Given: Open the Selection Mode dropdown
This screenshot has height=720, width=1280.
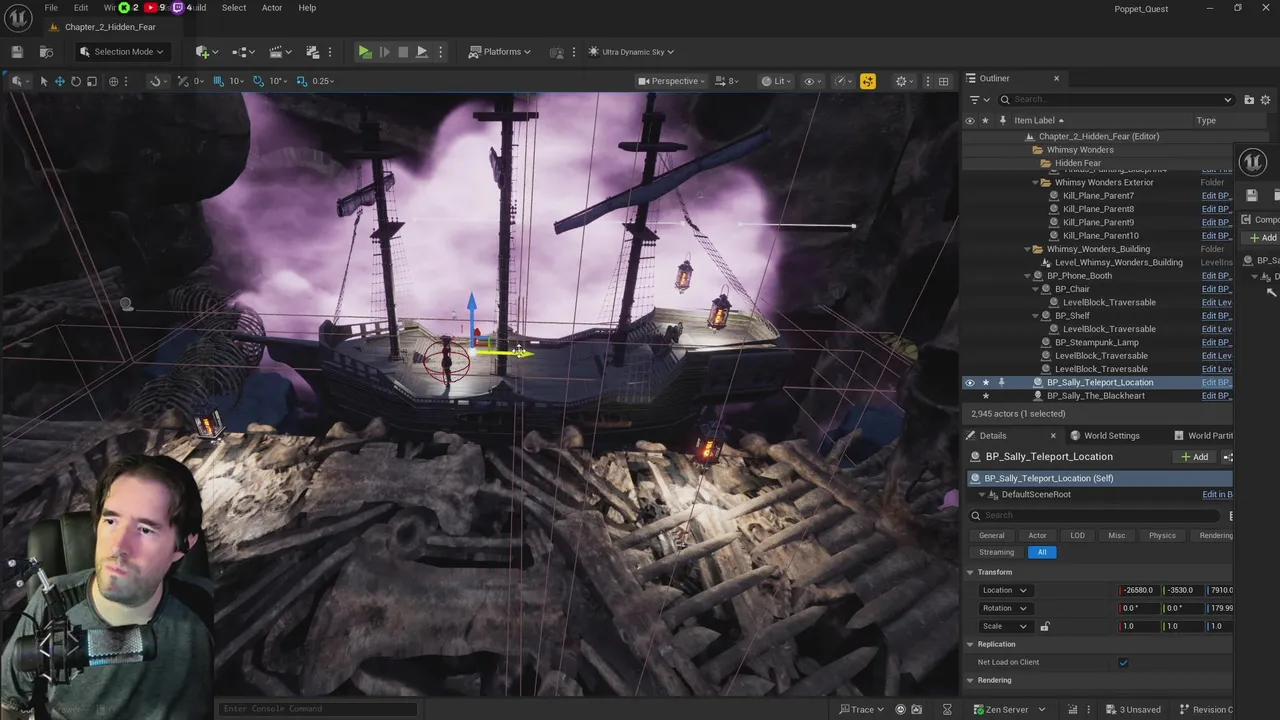Looking at the screenshot, I should (x=121, y=52).
